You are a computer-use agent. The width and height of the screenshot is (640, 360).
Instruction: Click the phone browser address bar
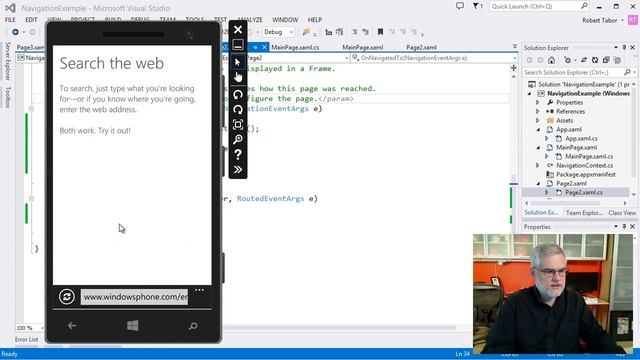[x=134, y=297]
